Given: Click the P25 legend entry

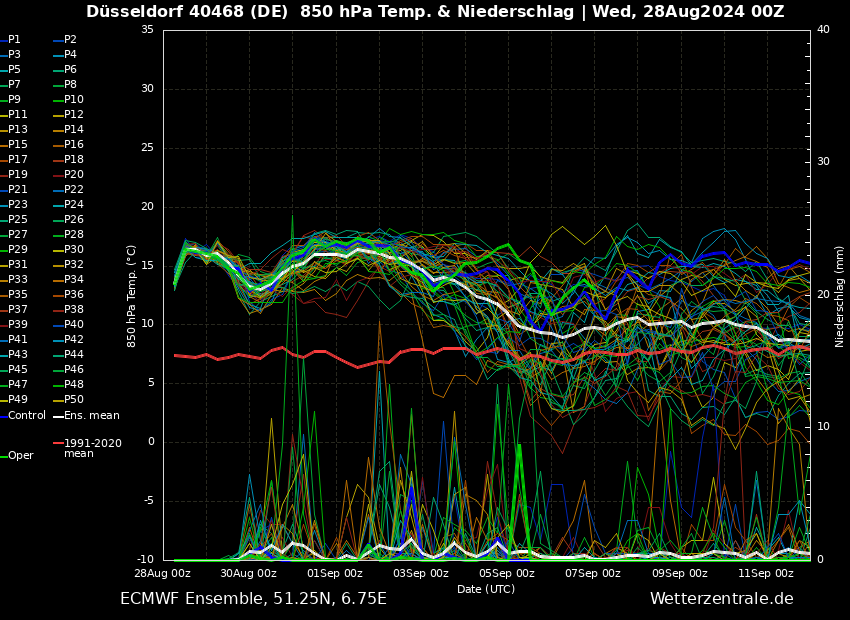Looking at the screenshot, I should coord(18,220).
